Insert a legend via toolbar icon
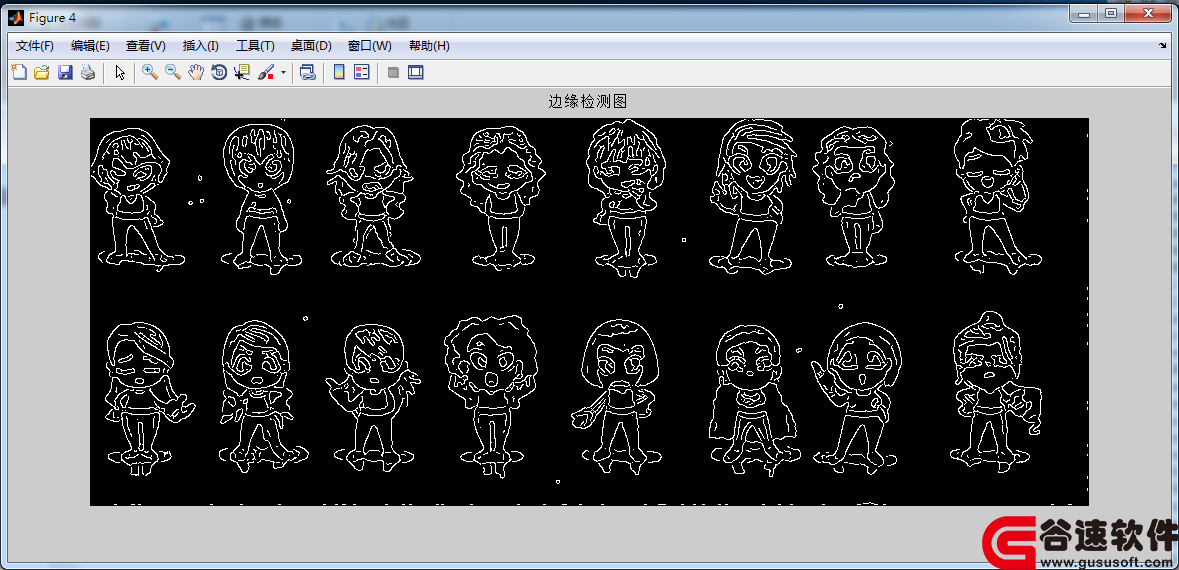Screen dimensions: 1179x570 [362, 72]
